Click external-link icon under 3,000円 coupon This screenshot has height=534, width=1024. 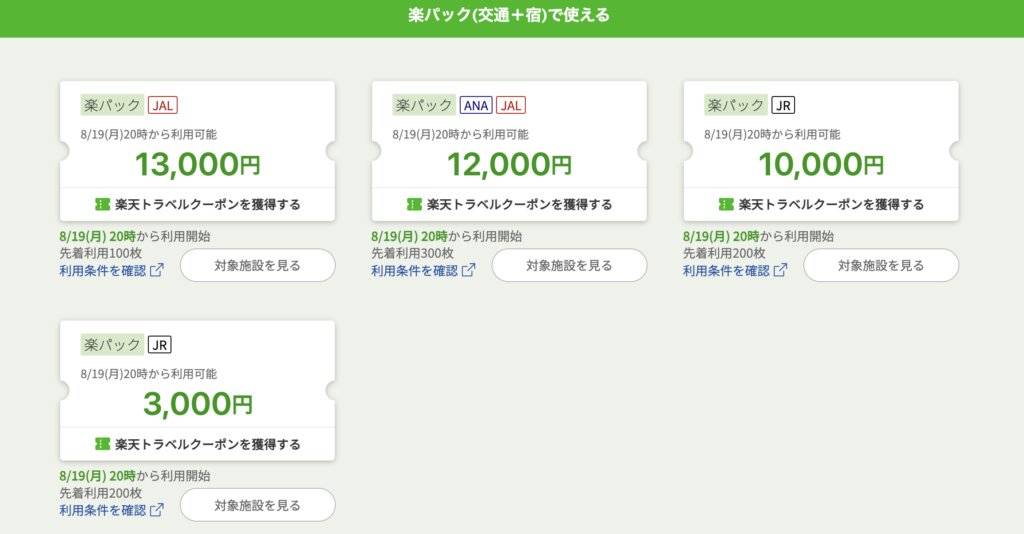coord(157,510)
